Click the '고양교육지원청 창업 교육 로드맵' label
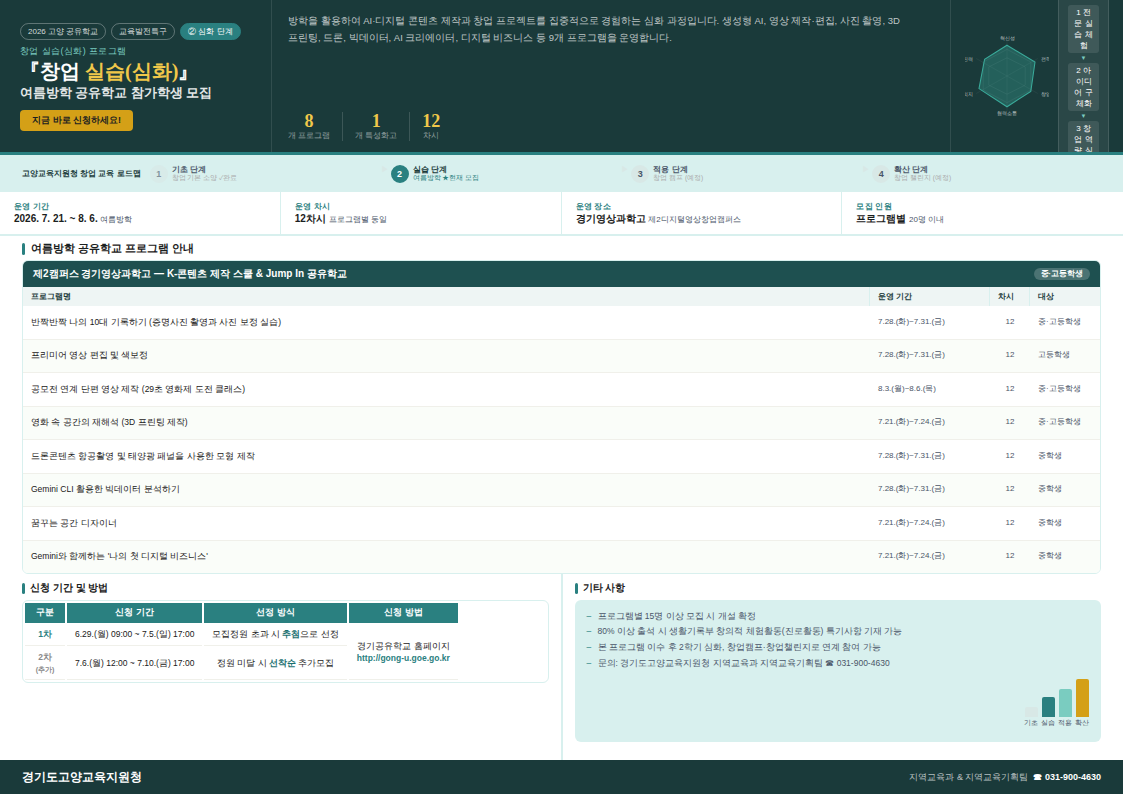Screen dimensions: 1123x794 81,174
